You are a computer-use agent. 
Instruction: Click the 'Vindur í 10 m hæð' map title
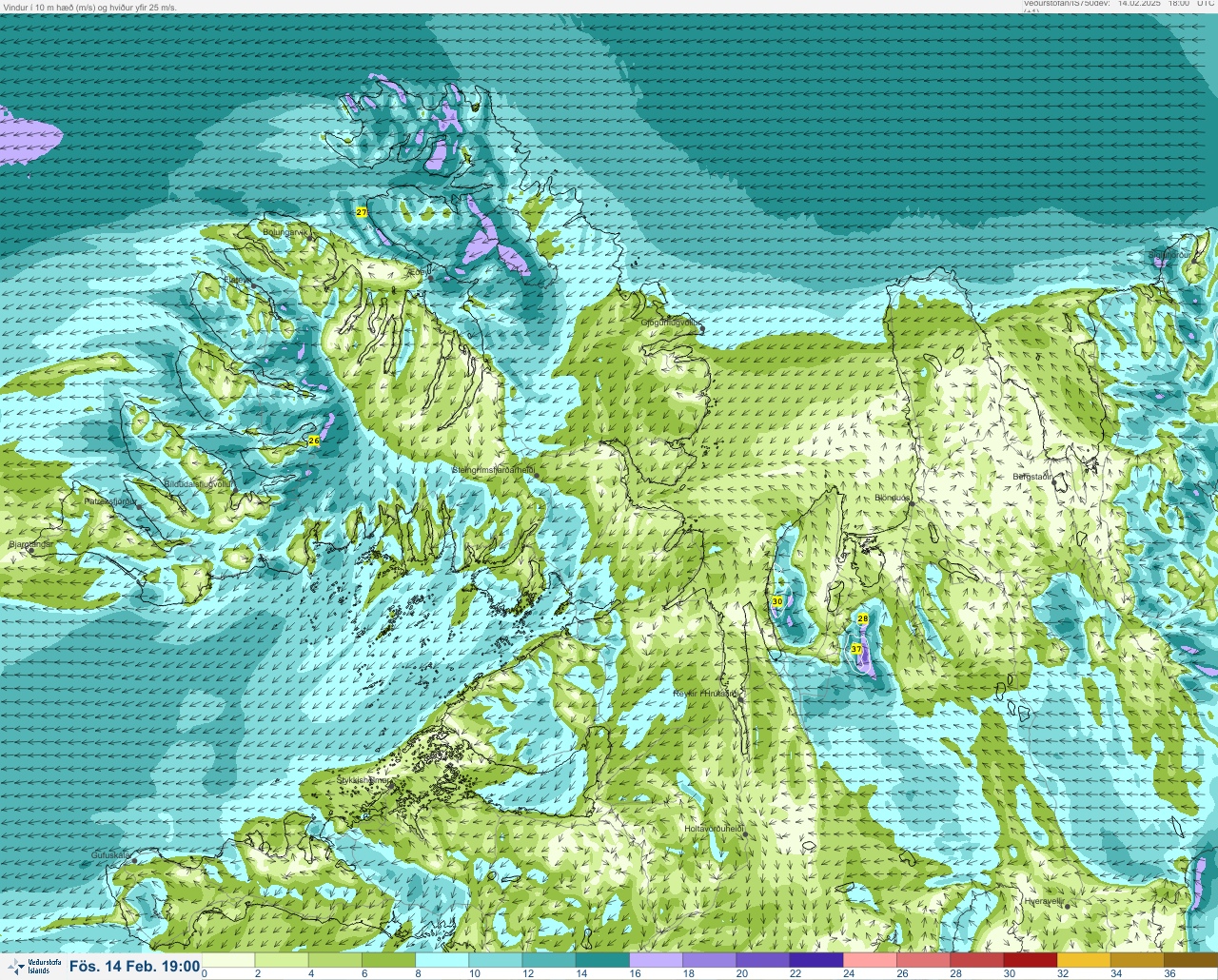[90, 7]
